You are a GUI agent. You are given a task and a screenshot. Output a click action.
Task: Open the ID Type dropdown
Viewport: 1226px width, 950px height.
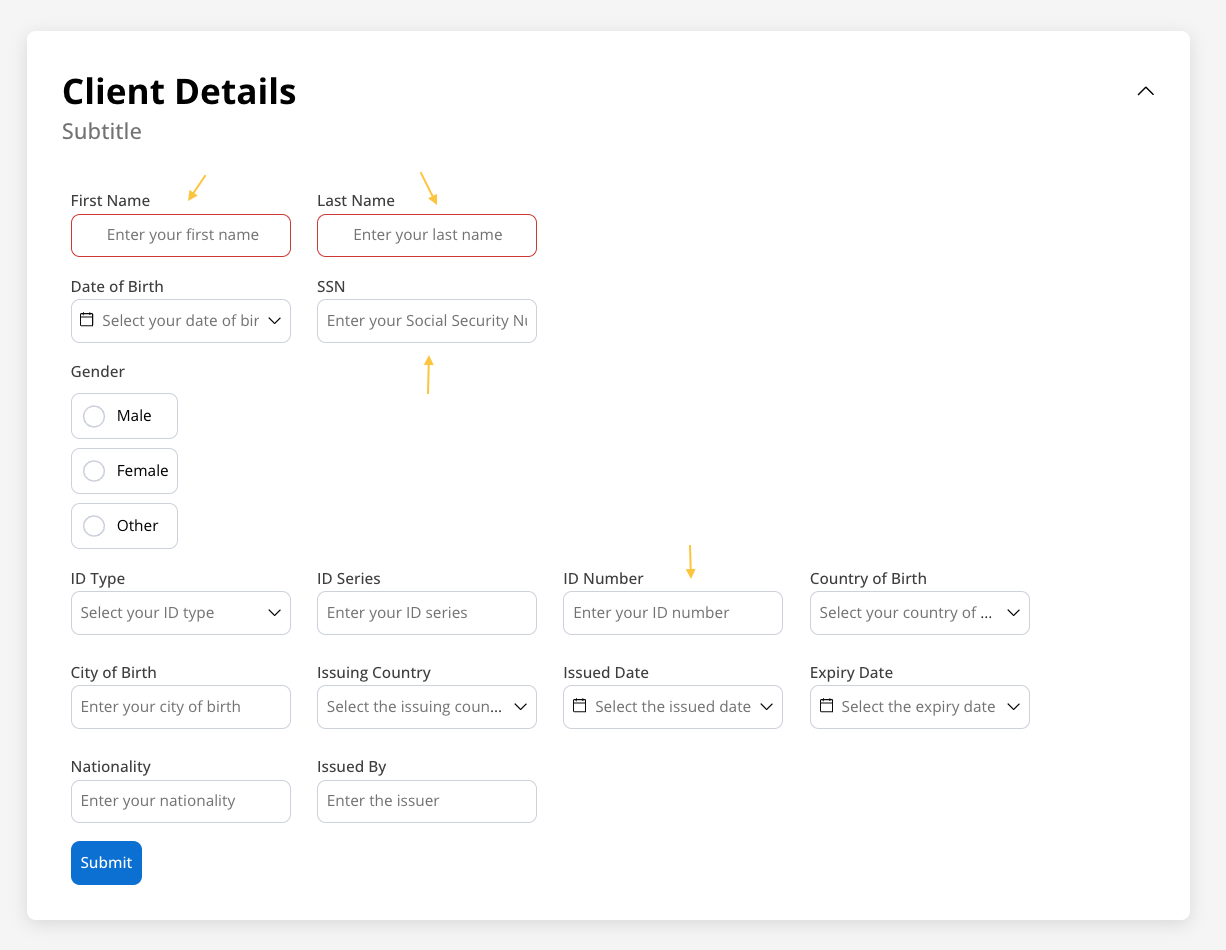pyautogui.click(x=181, y=613)
